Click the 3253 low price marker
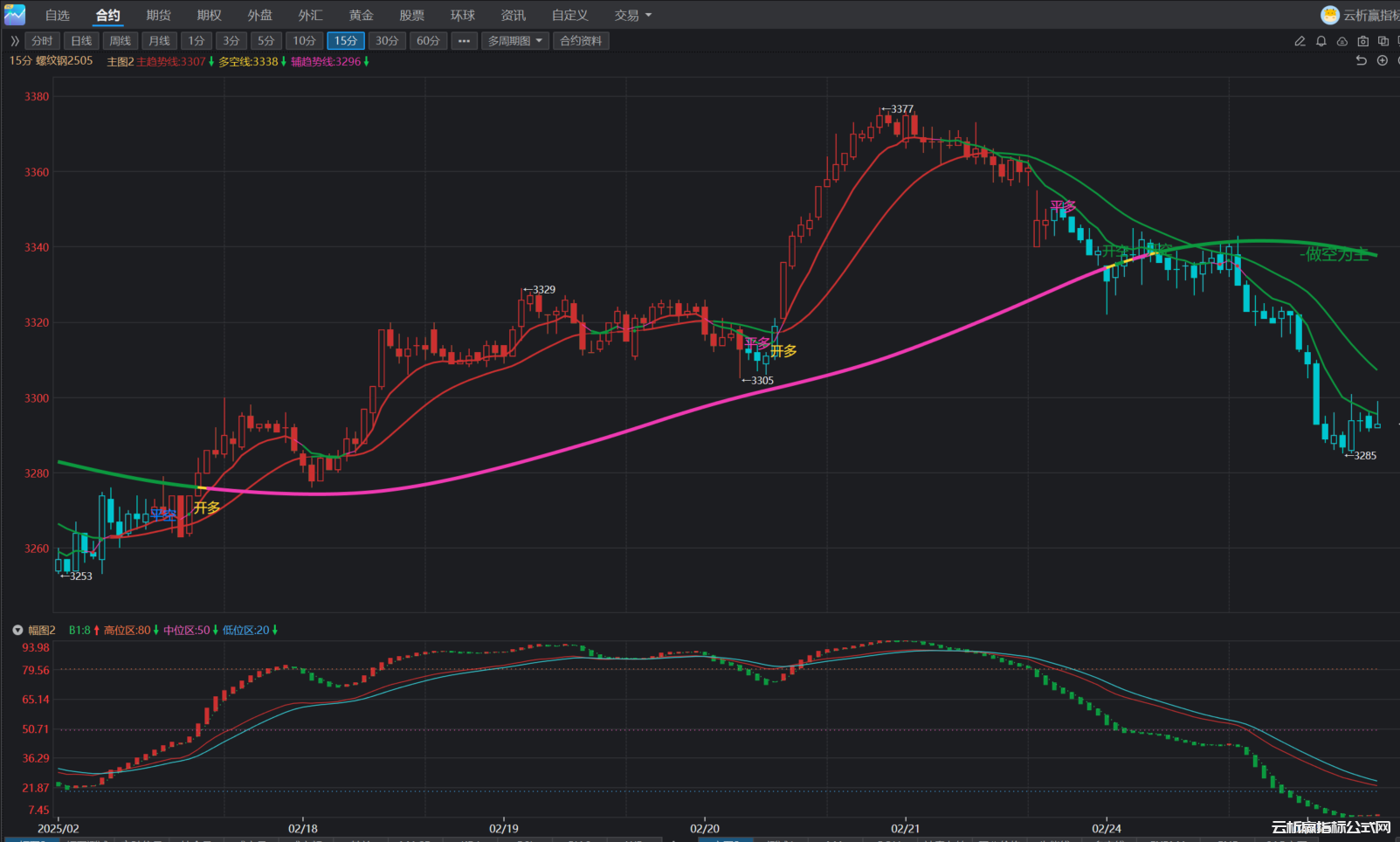 tap(76, 576)
